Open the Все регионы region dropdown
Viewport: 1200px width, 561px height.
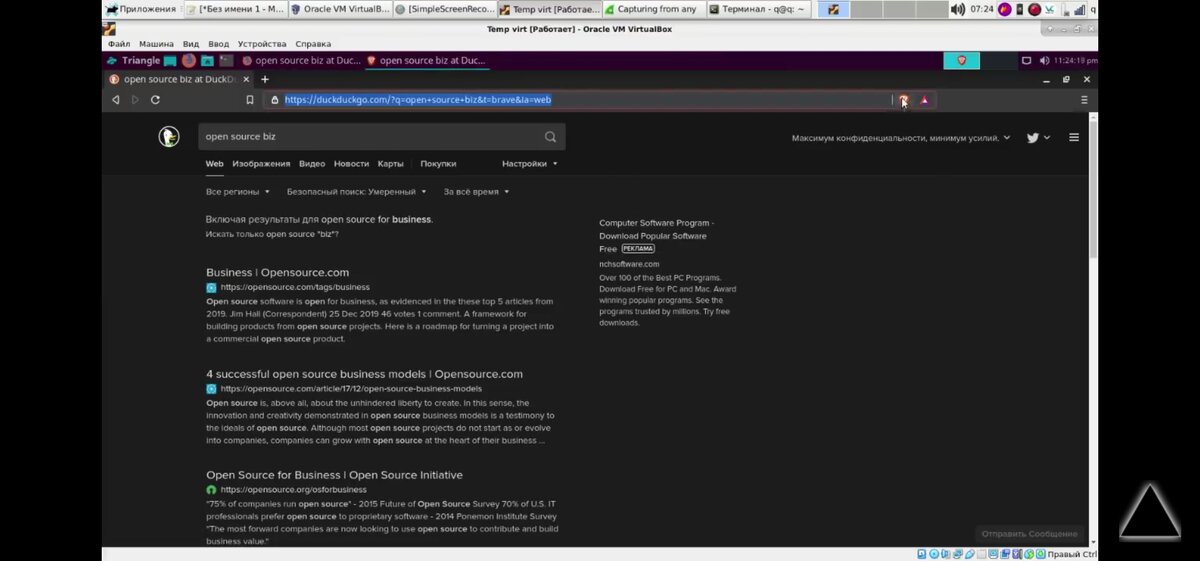pos(238,191)
